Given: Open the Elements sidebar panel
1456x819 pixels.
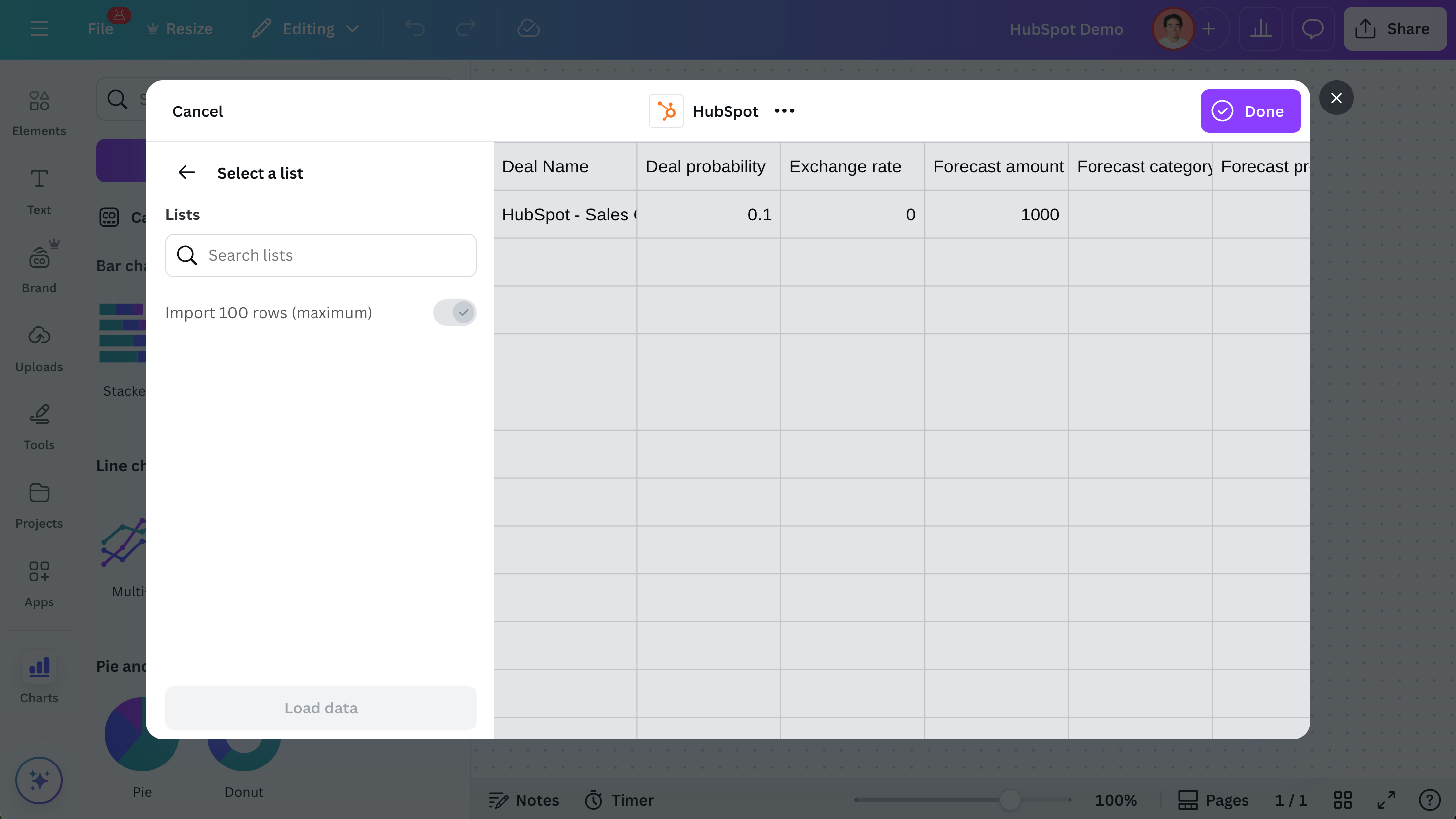Looking at the screenshot, I should (39, 113).
